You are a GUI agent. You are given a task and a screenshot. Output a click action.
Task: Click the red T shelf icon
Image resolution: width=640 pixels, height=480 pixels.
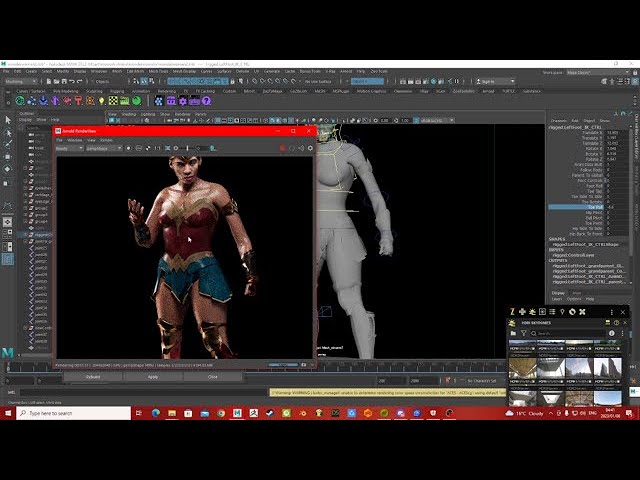coord(78,100)
